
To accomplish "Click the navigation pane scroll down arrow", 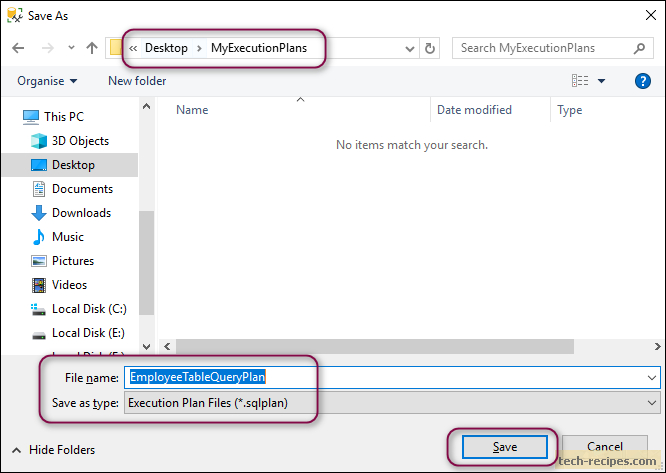I will (x=147, y=346).
